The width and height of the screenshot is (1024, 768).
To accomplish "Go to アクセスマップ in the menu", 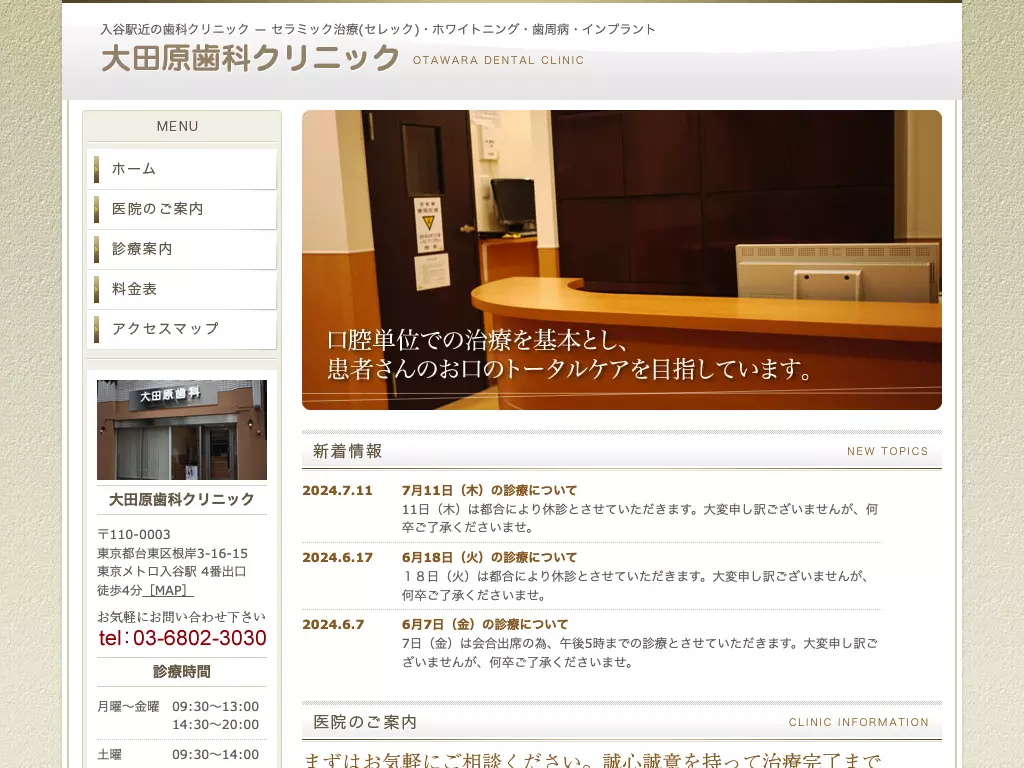I will (182, 328).
